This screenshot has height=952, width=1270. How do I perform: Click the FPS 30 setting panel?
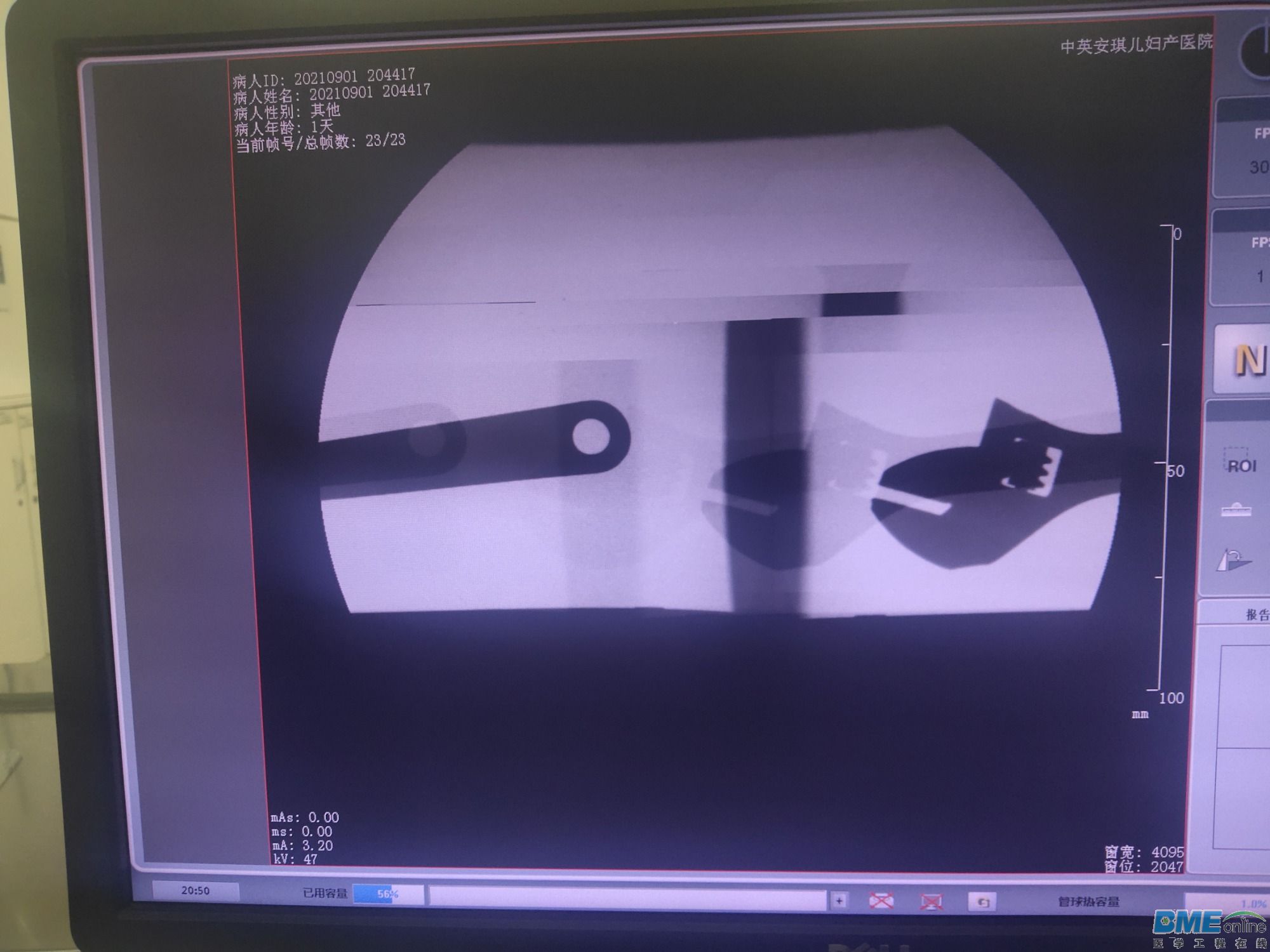pos(1243,149)
